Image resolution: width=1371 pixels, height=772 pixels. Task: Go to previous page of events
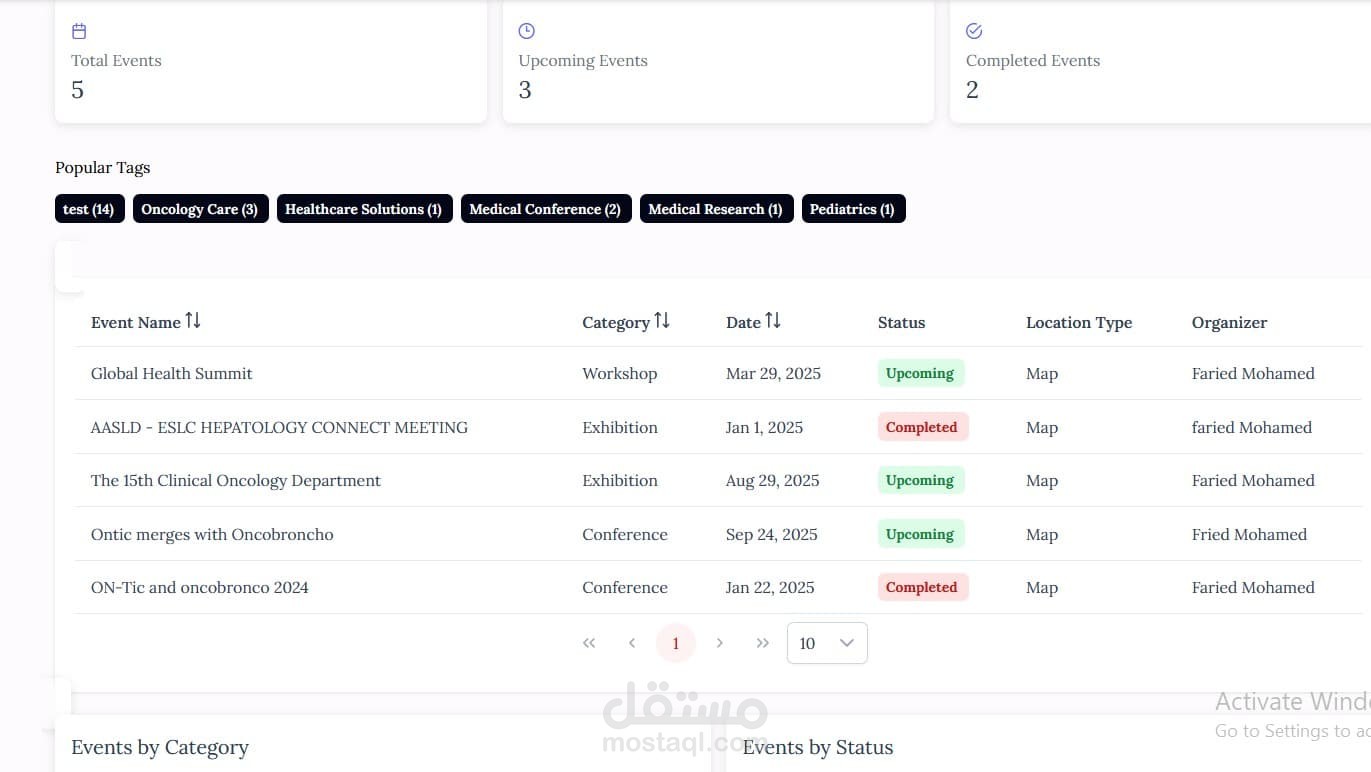click(632, 643)
